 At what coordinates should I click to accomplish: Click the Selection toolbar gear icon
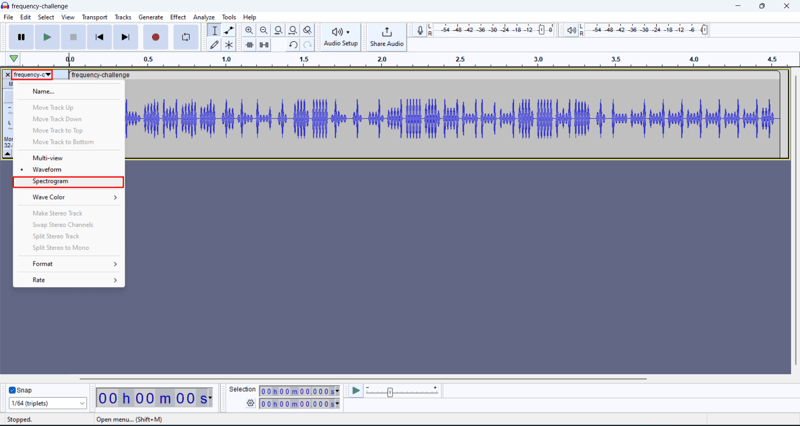click(250, 403)
